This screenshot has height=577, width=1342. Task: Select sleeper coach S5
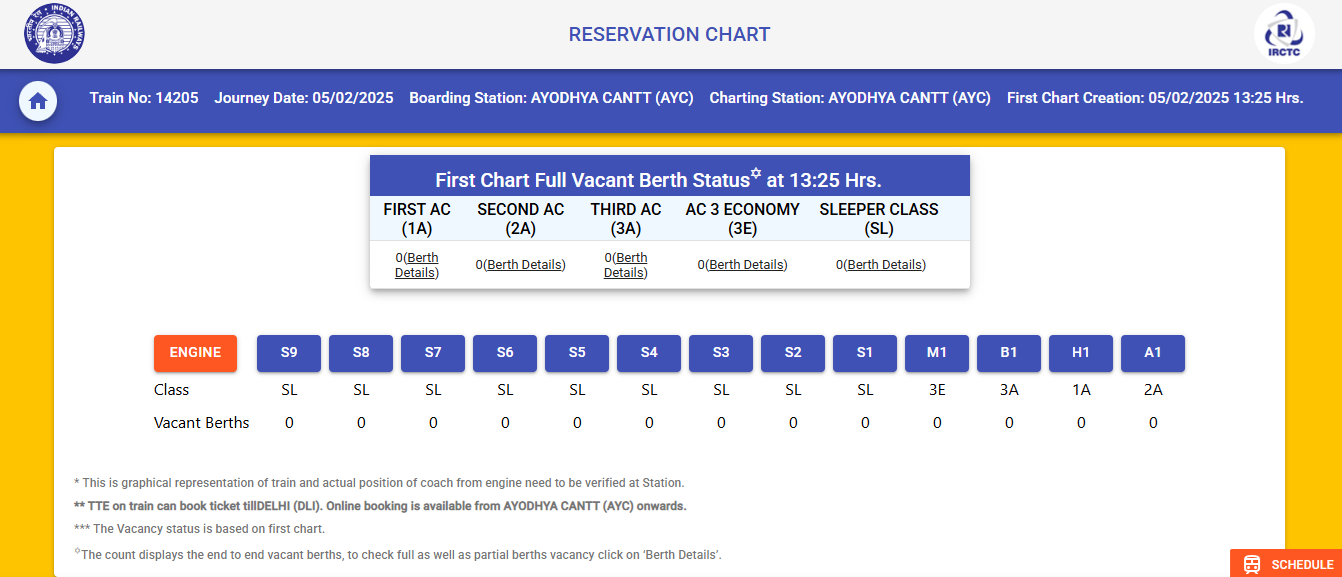(576, 353)
